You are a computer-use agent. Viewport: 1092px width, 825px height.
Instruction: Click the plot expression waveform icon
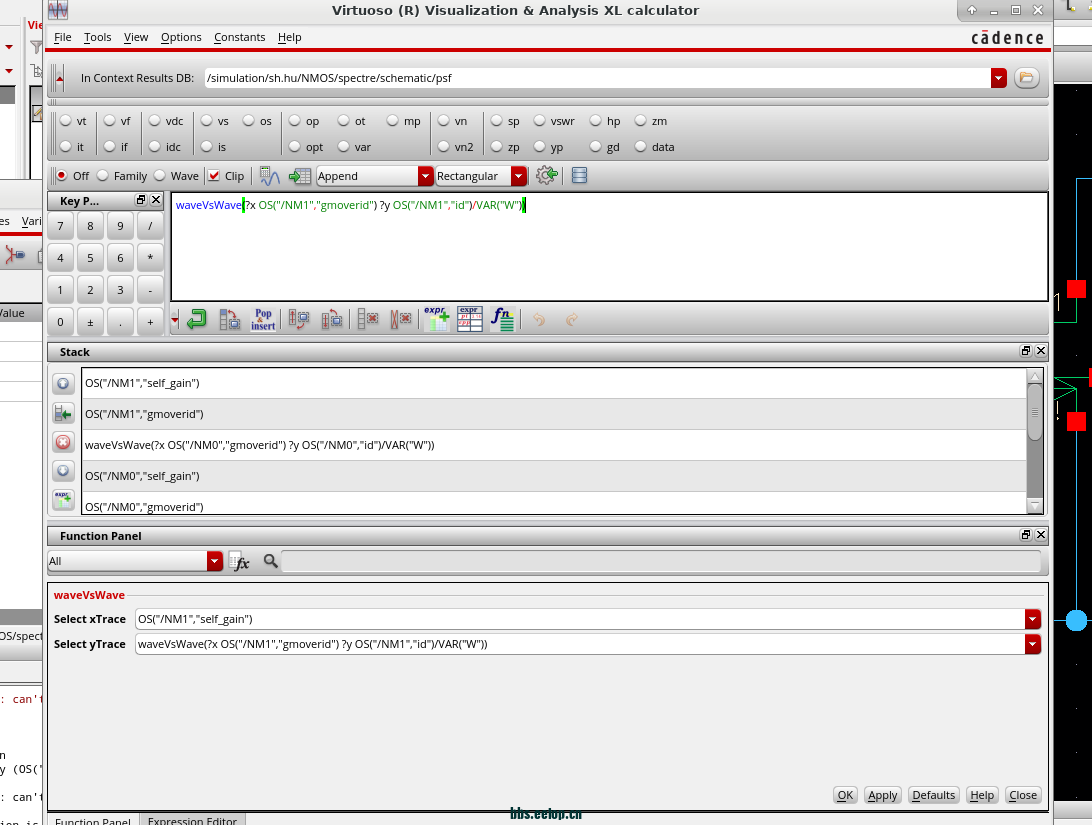click(x=270, y=176)
